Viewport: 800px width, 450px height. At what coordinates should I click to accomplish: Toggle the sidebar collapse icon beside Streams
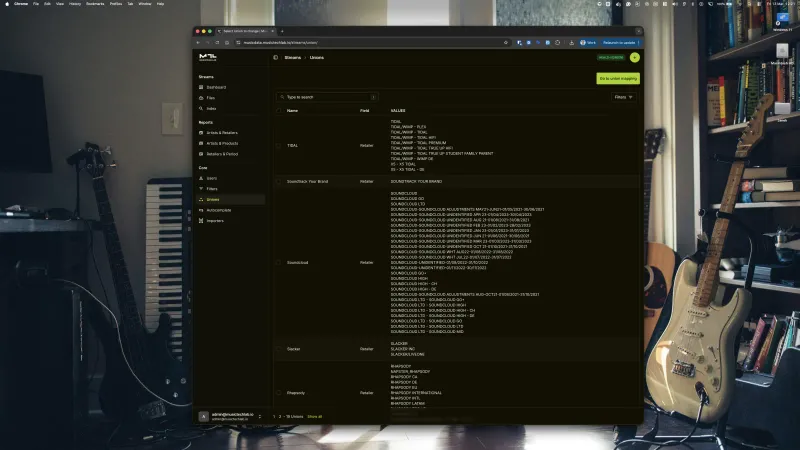click(276, 58)
